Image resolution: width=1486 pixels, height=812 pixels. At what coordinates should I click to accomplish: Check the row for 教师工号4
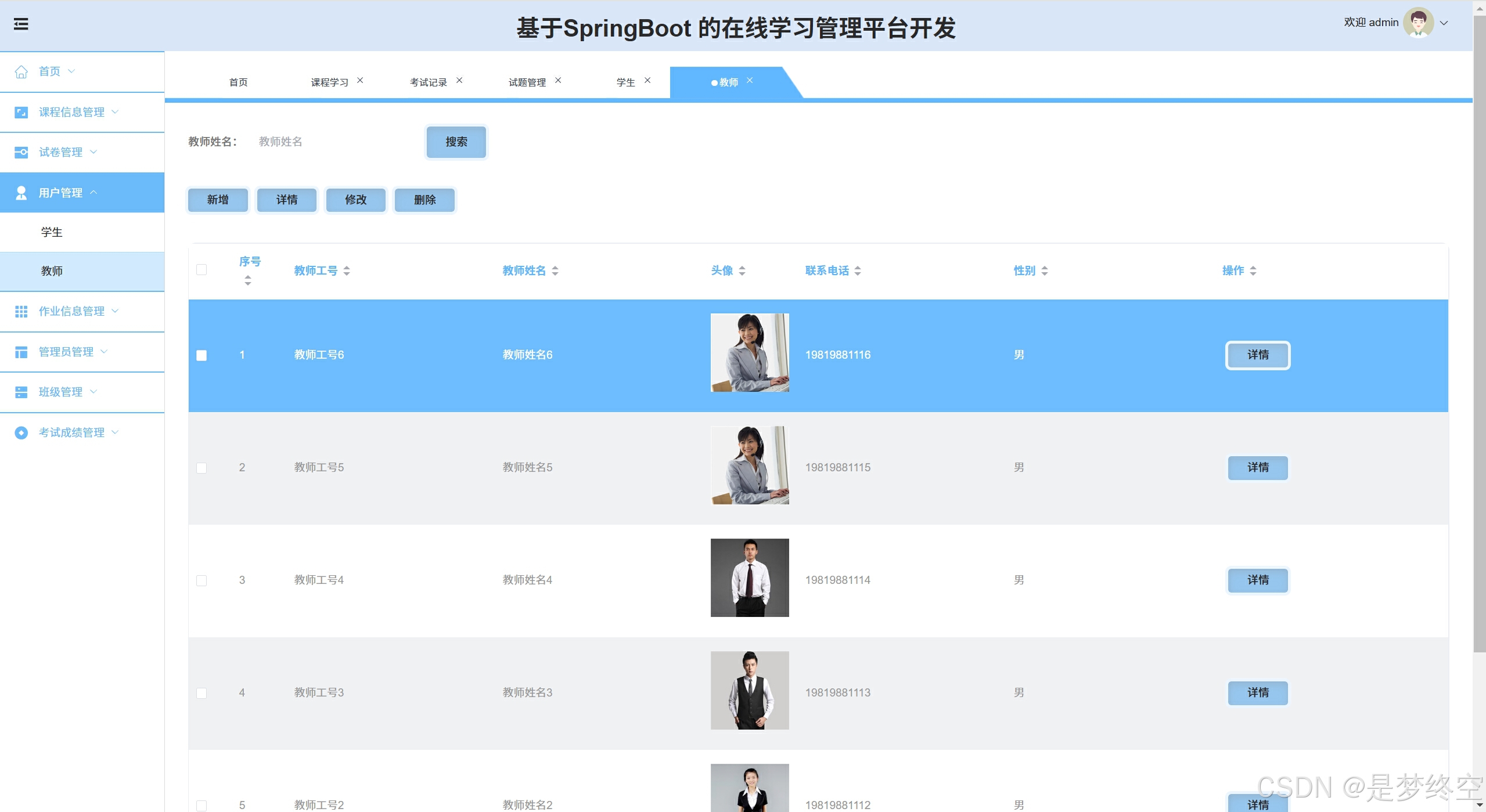click(202, 580)
